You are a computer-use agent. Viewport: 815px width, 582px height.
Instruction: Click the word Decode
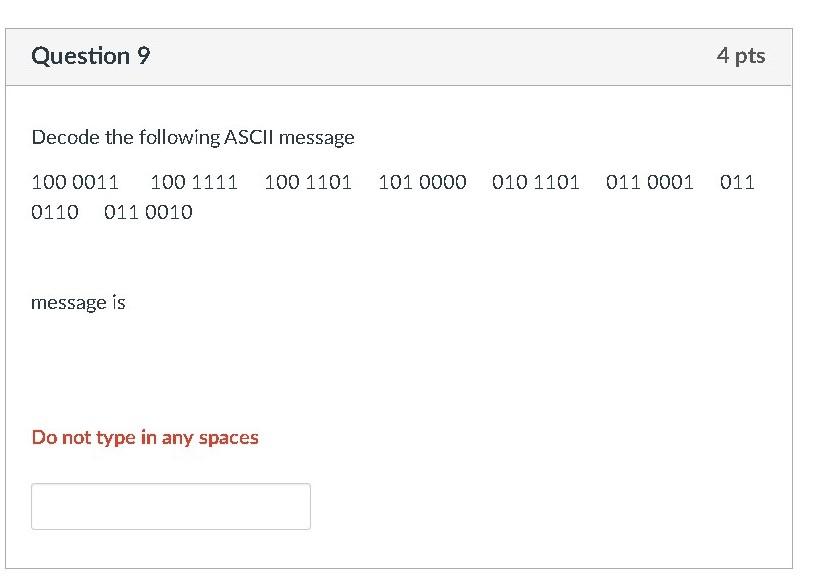point(65,138)
